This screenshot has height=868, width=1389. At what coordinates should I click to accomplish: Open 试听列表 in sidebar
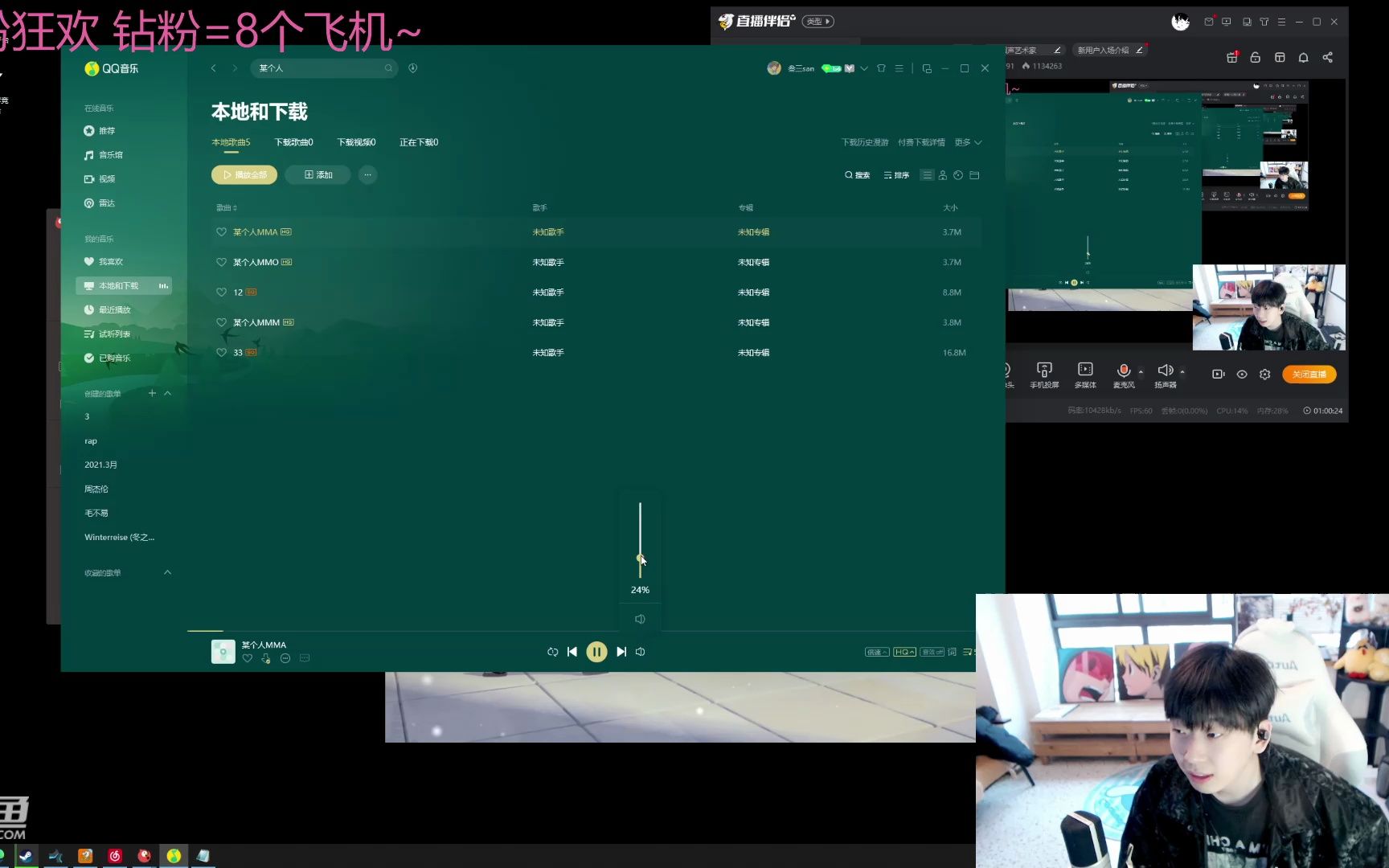(107, 334)
